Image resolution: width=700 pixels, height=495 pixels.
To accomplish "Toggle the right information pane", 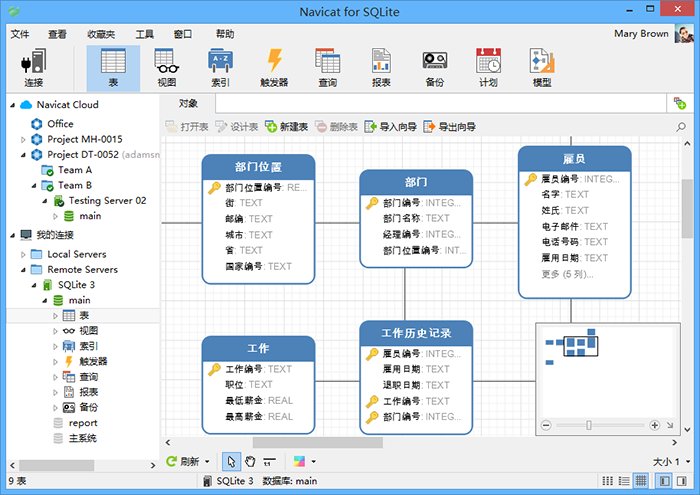I will [x=682, y=481].
